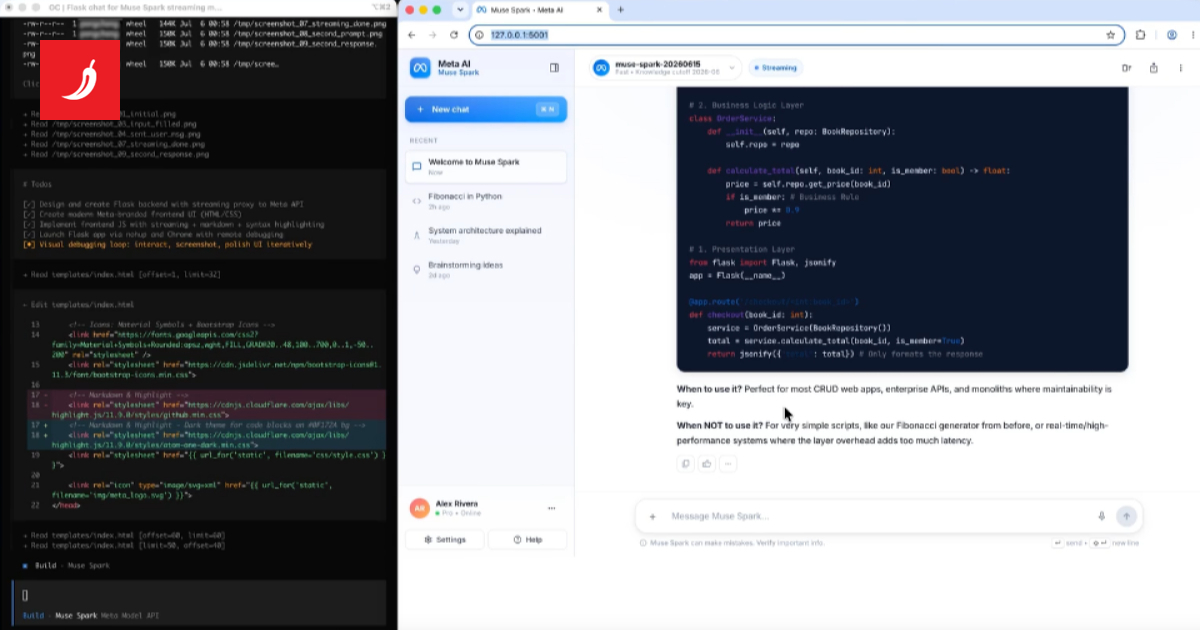
Task: Click 'Alex Rivera' user name in sidebar
Action: pos(459,504)
